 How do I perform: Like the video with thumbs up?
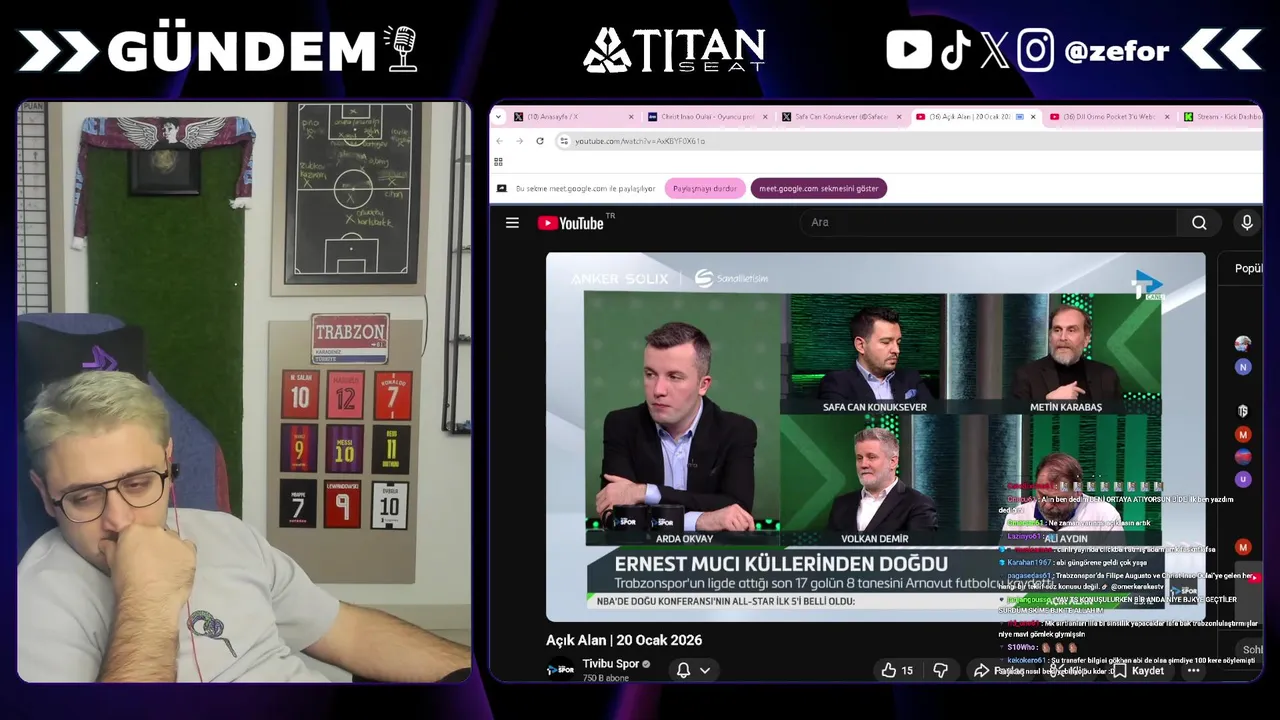click(x=897, y=670)
